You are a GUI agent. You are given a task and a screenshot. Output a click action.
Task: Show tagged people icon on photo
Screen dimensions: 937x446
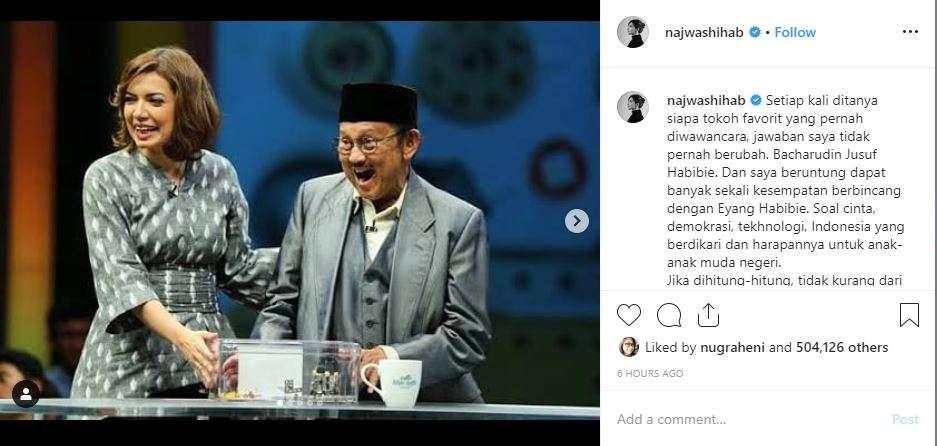26,394
